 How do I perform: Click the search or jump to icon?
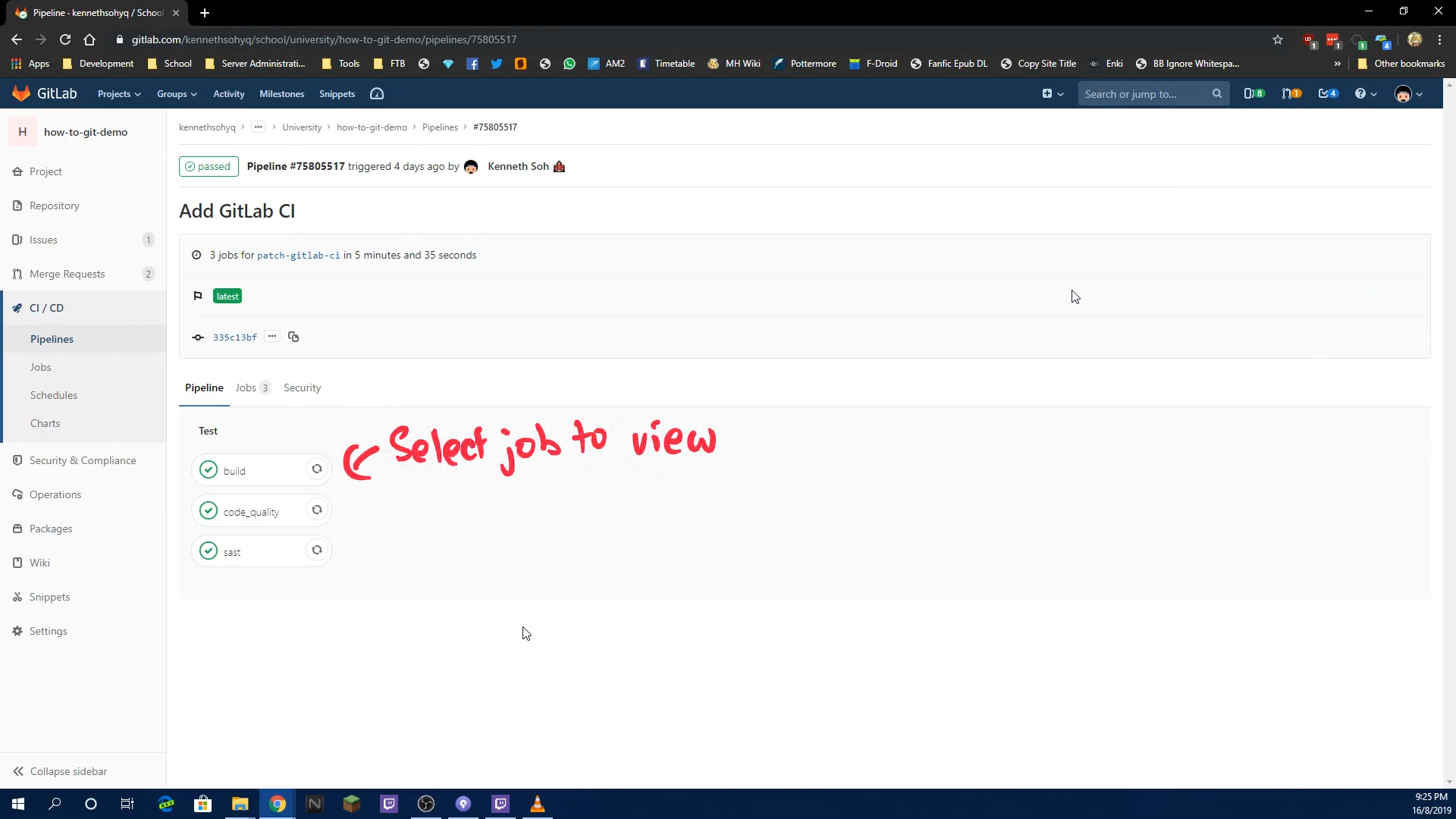click(1218, 94)
